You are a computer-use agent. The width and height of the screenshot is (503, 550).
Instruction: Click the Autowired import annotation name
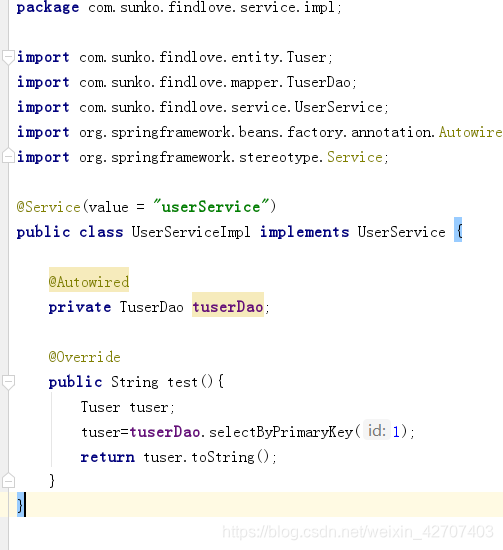click(x=471, y=132)
